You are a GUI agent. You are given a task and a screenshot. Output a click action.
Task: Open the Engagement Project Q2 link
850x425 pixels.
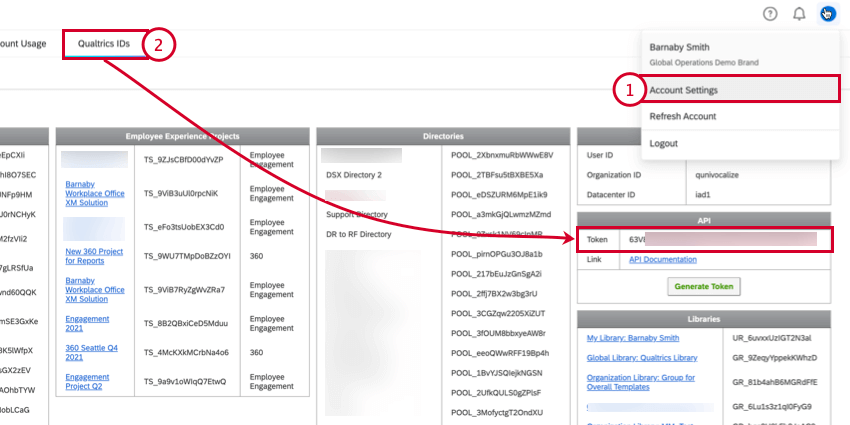[87, 382]
